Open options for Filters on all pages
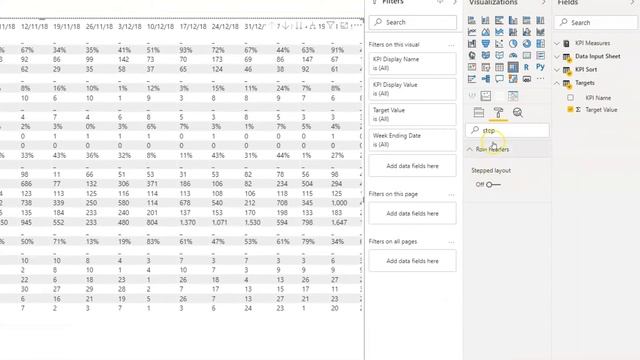640x360 pixels. [451, 242]
